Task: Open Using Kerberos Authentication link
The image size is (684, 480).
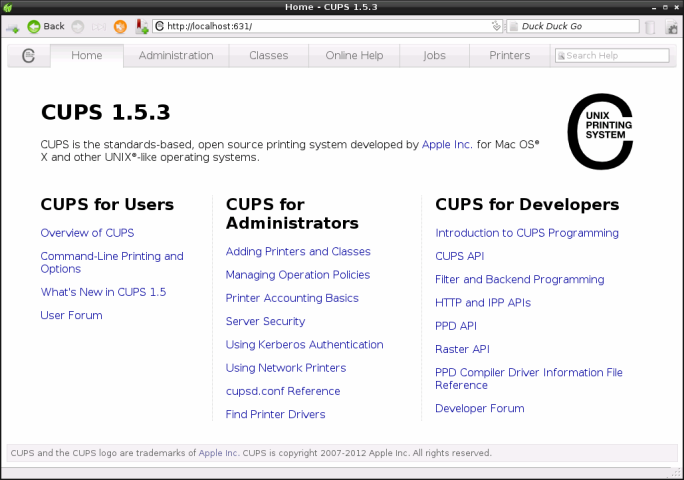Action: point(304,344)
